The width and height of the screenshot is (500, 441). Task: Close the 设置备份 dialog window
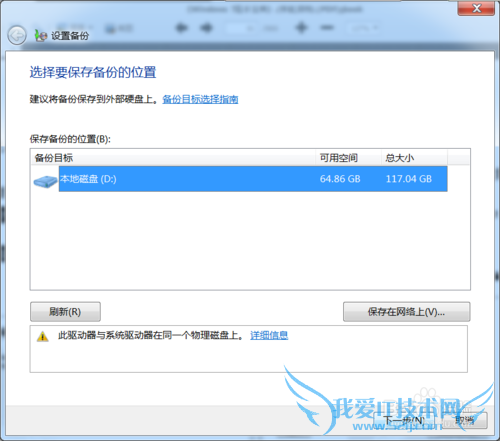click(476, 8)
